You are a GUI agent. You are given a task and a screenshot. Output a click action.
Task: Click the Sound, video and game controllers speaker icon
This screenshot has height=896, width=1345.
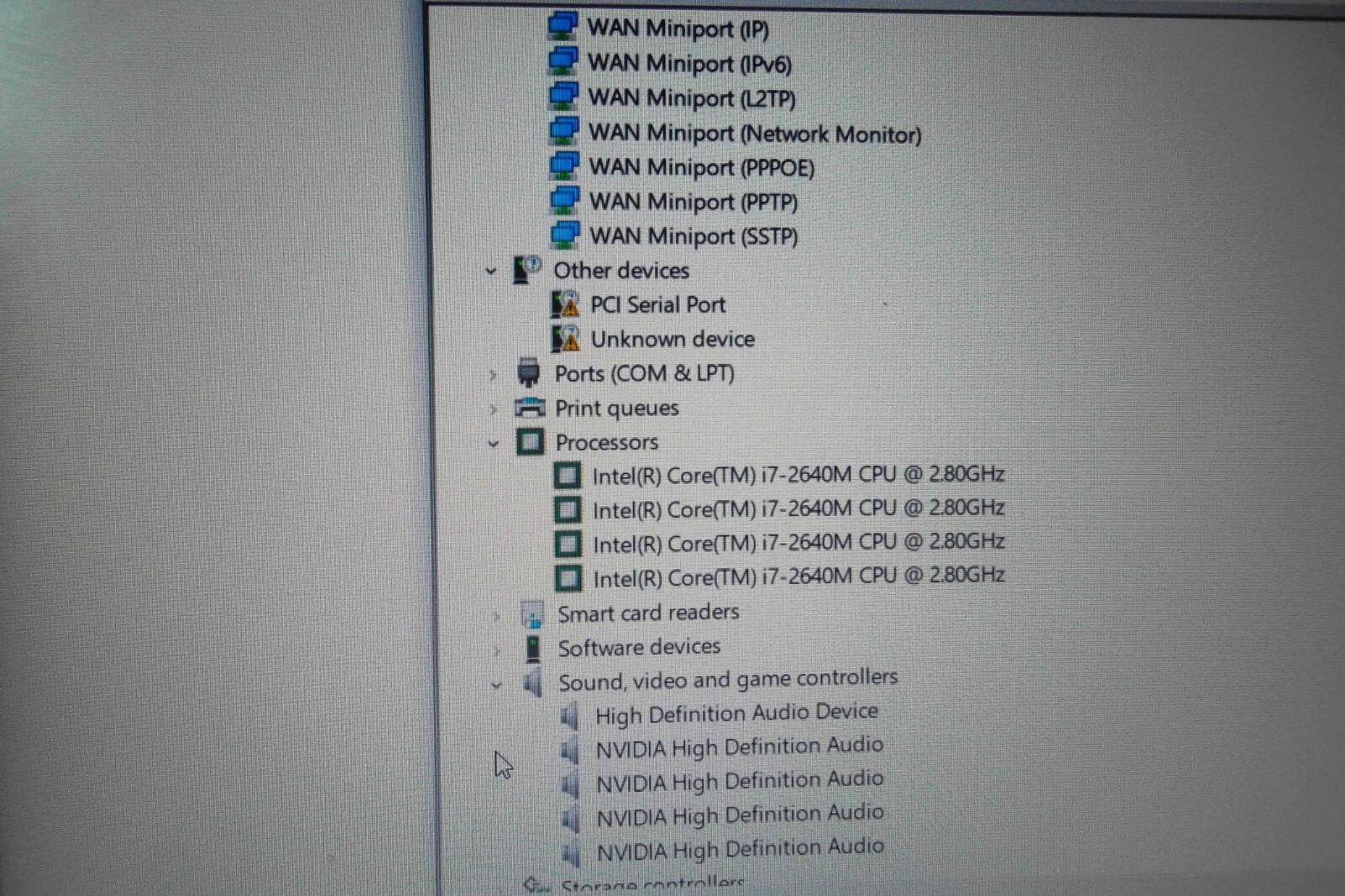click(x=532, y=683)
